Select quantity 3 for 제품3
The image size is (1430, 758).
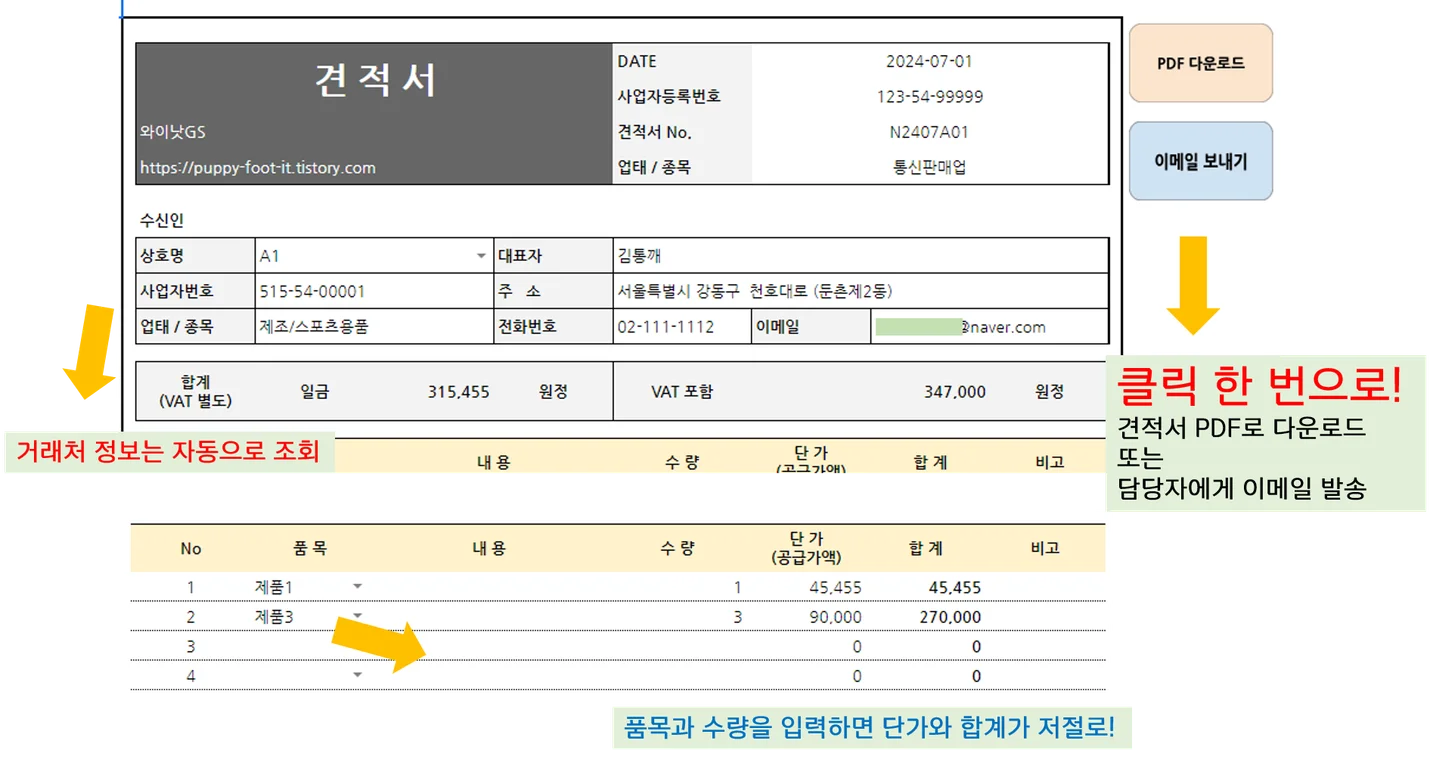(738, 617)
